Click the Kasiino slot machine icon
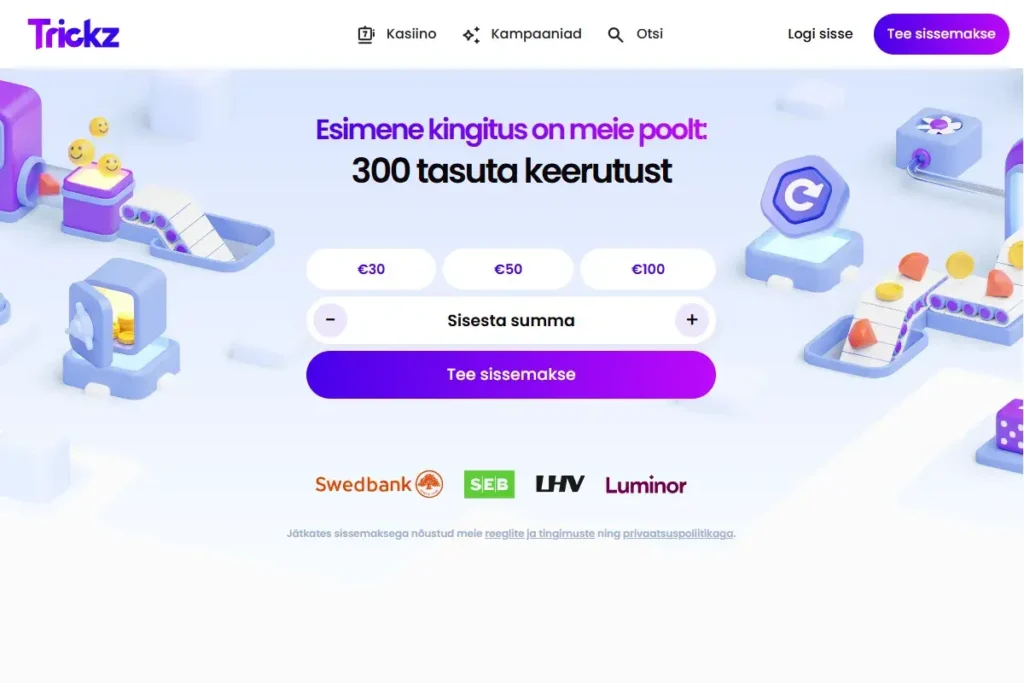This screenshot has width=1024, height=683. tap(366, 34)
